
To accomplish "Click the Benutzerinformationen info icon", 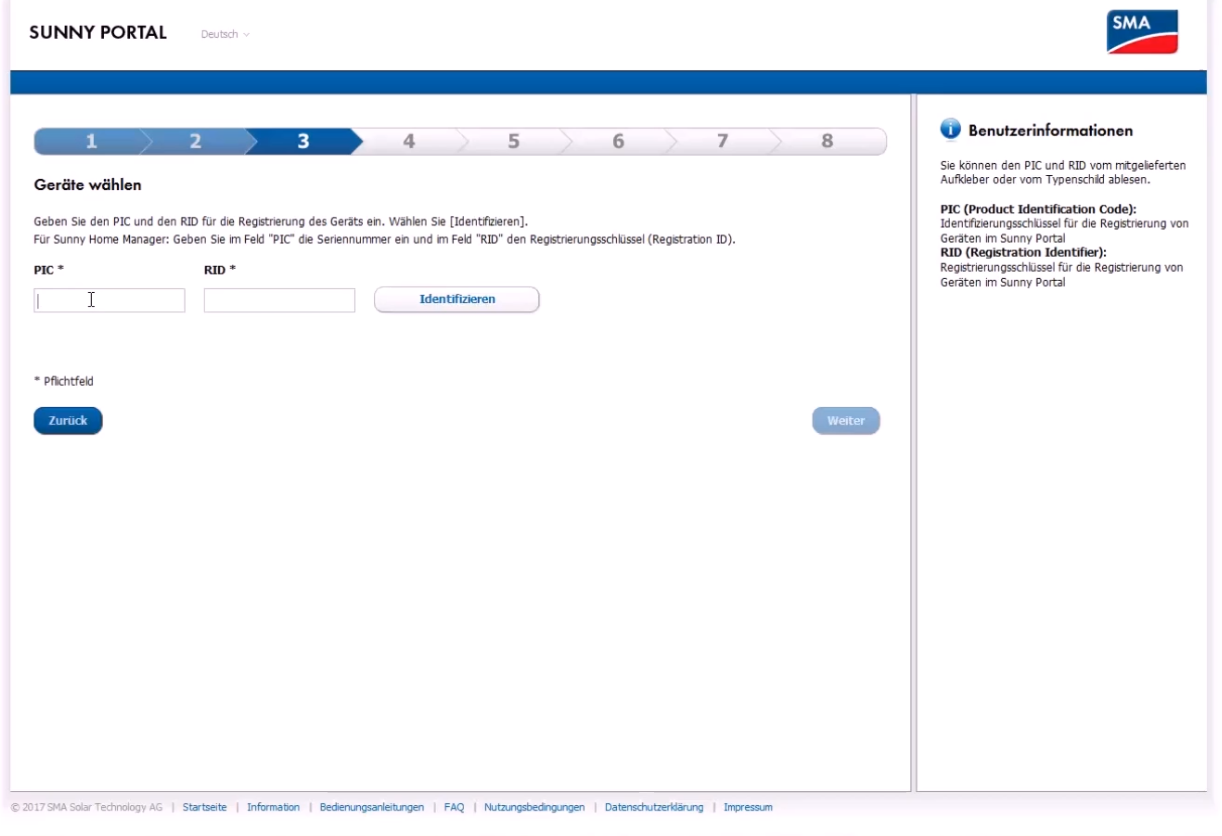I will point(951,130).
